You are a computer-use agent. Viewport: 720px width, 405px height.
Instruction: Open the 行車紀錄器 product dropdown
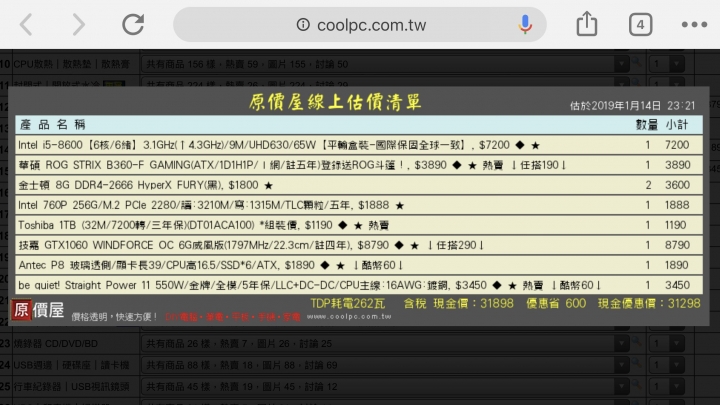pos(385,387)
